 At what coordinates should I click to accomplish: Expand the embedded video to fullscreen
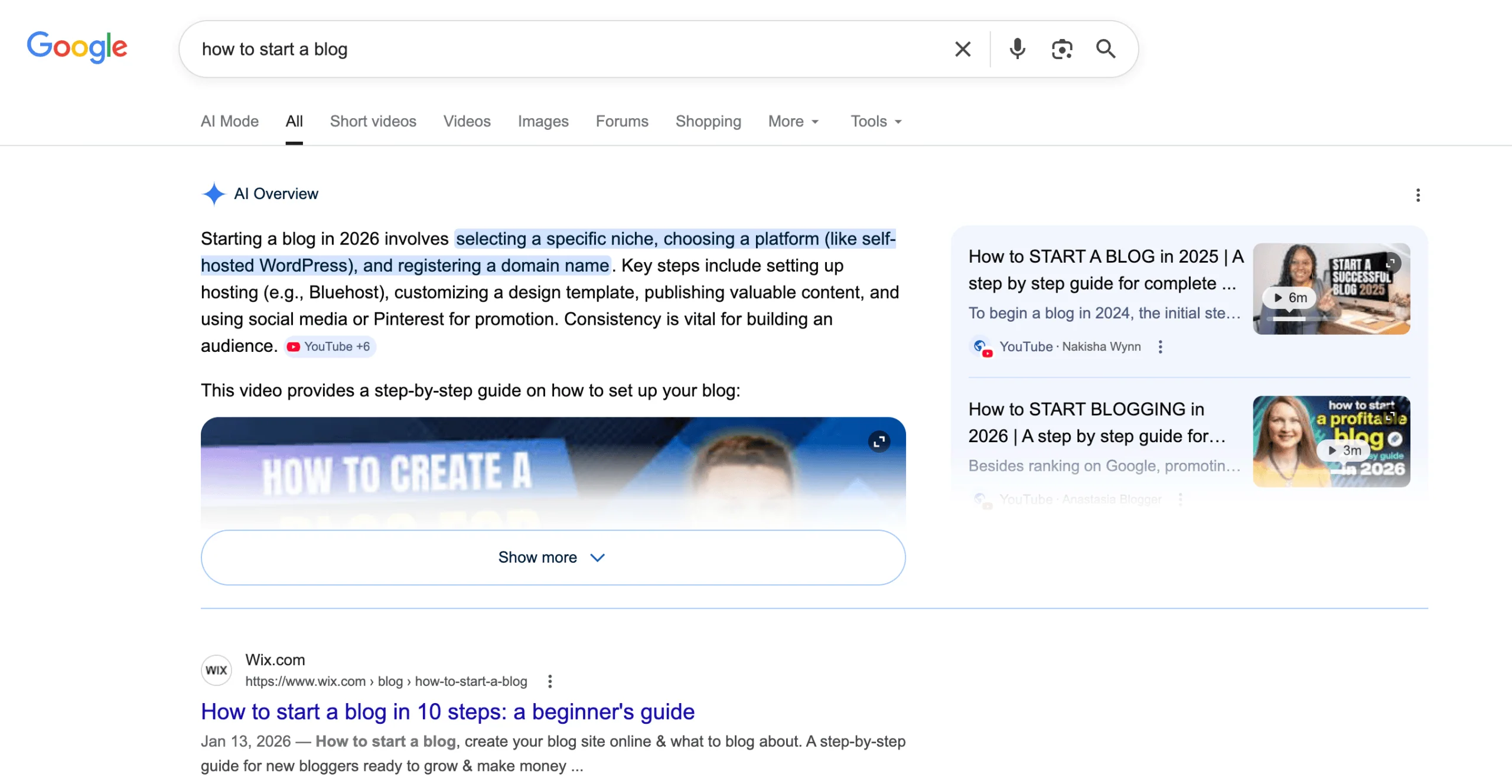879,441
